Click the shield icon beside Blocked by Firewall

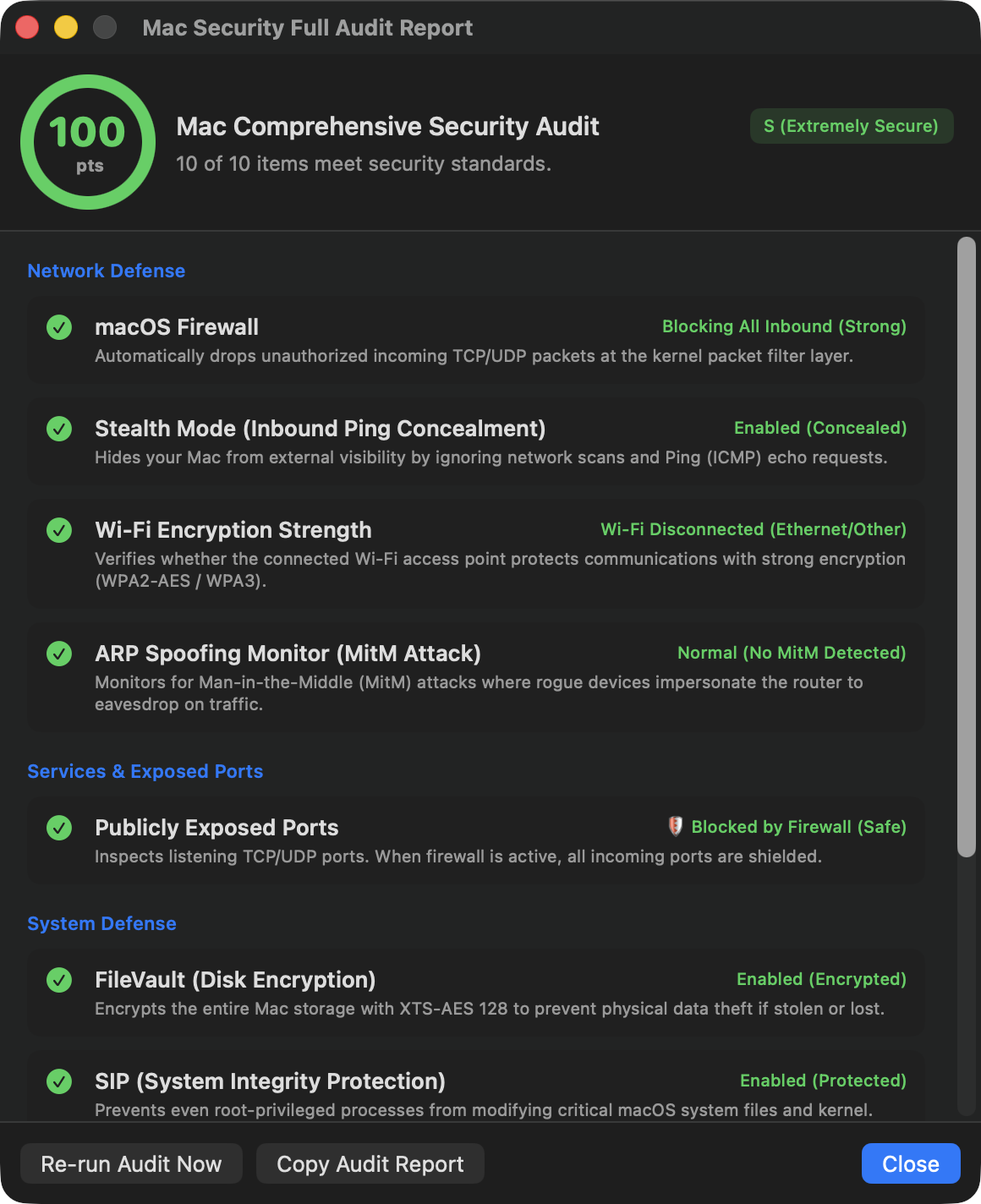675,826
